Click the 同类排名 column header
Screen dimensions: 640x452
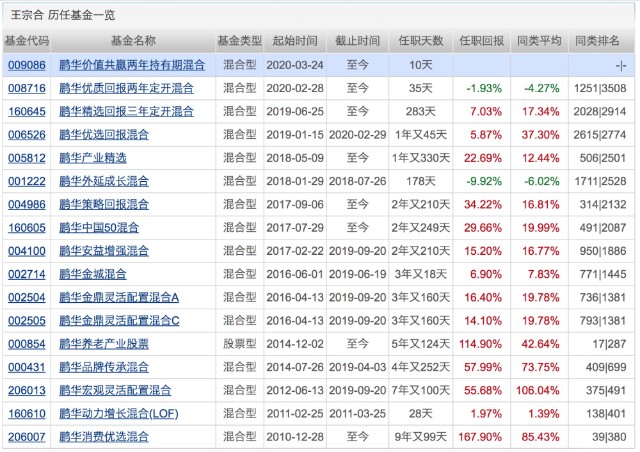(599, 41)
